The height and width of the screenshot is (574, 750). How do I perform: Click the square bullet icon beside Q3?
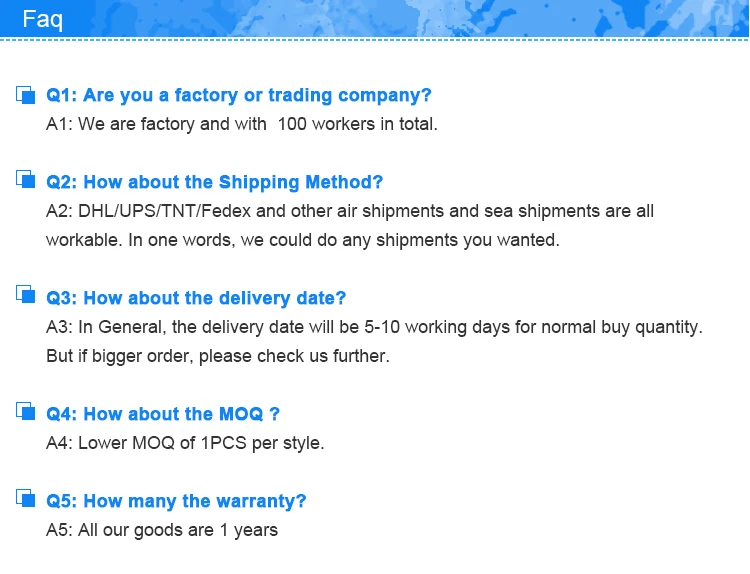[26, 295]
